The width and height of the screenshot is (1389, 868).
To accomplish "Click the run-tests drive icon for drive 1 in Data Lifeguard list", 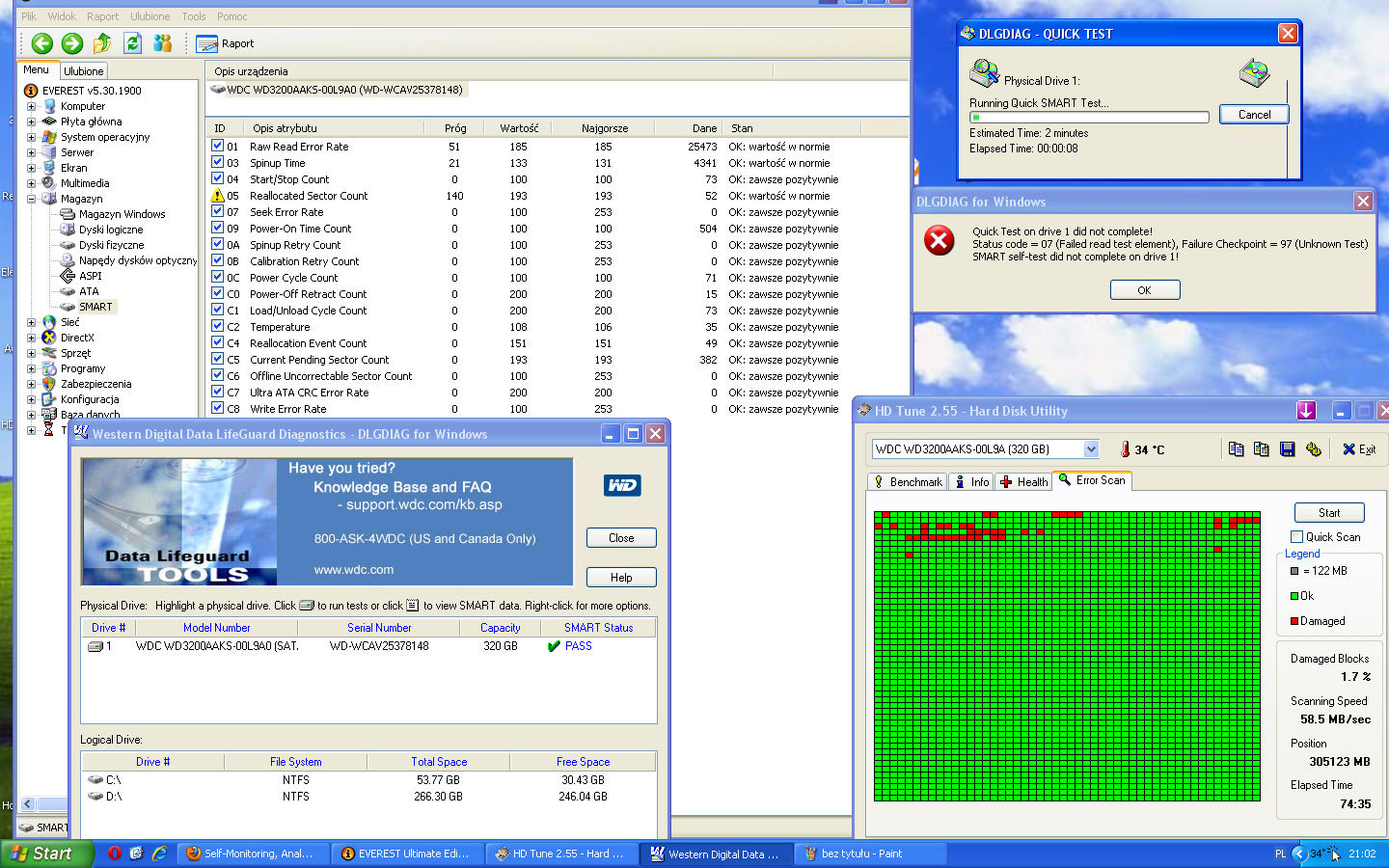I will pos(95,646).
